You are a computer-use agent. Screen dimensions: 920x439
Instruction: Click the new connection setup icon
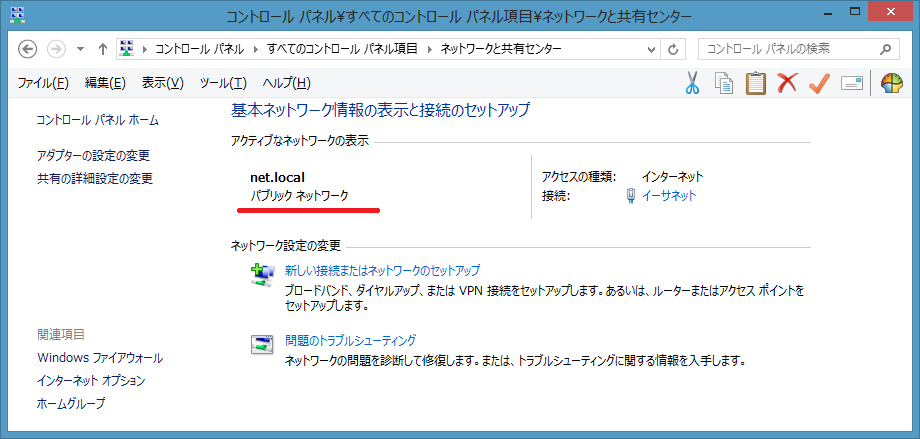[261, 276]
